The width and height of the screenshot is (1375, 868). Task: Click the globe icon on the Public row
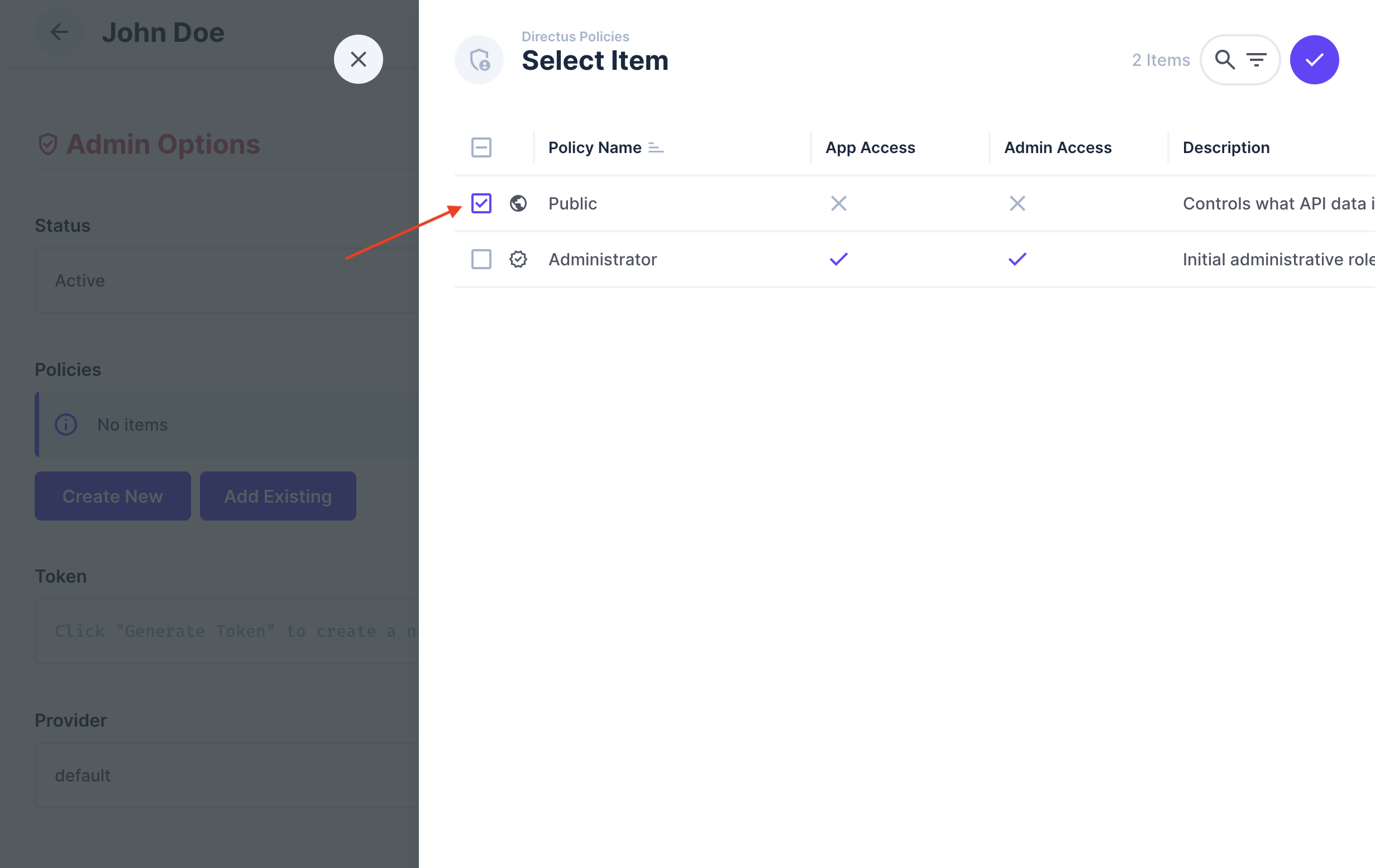[x=518, y=203]
